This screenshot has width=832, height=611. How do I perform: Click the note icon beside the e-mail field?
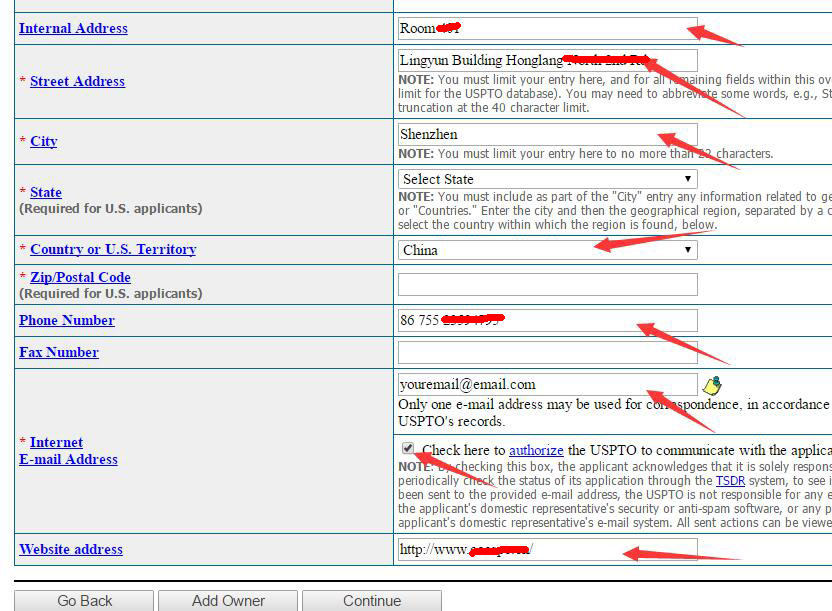(712, 386)
